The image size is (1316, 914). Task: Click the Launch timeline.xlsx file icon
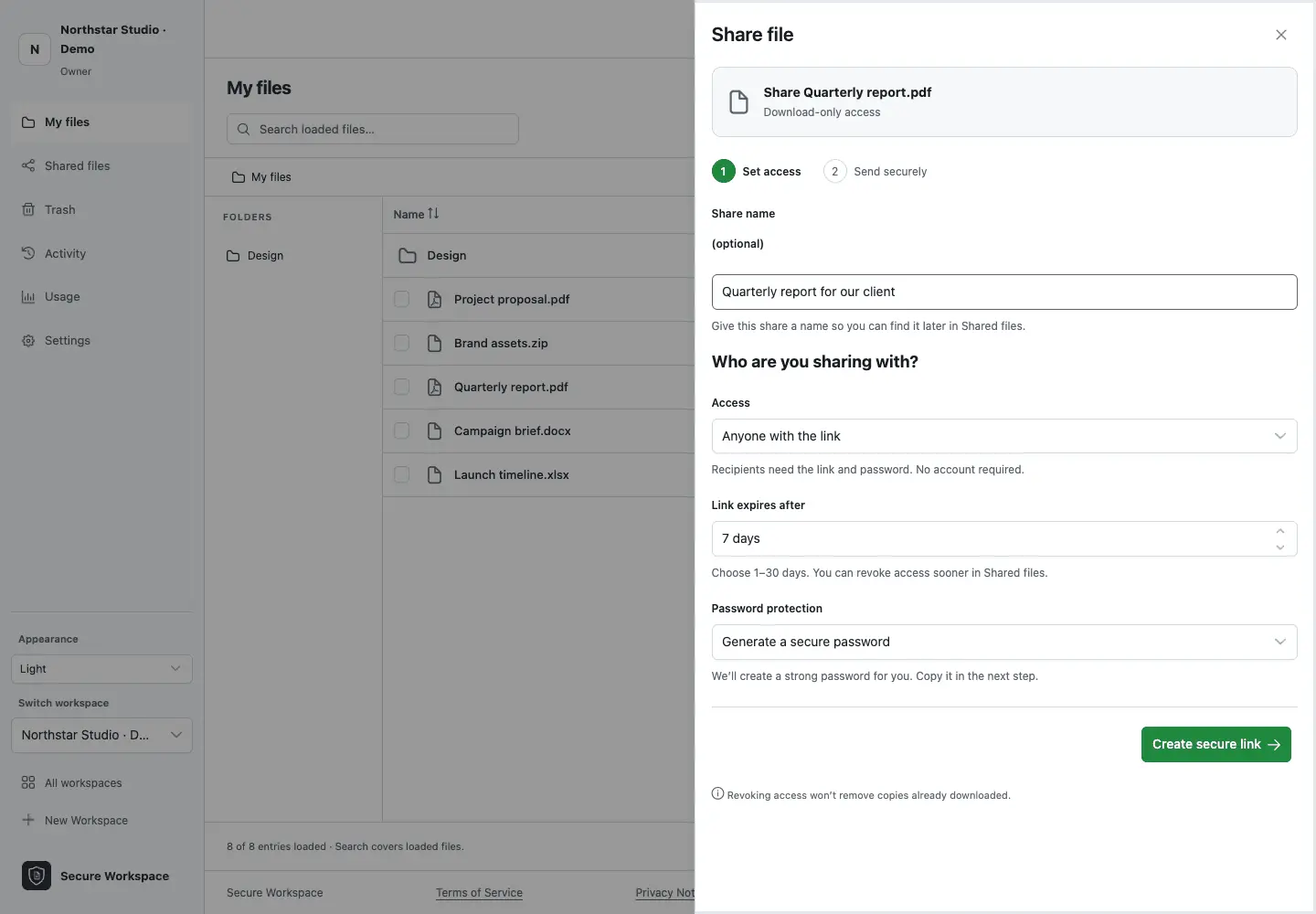click(435, 475)
